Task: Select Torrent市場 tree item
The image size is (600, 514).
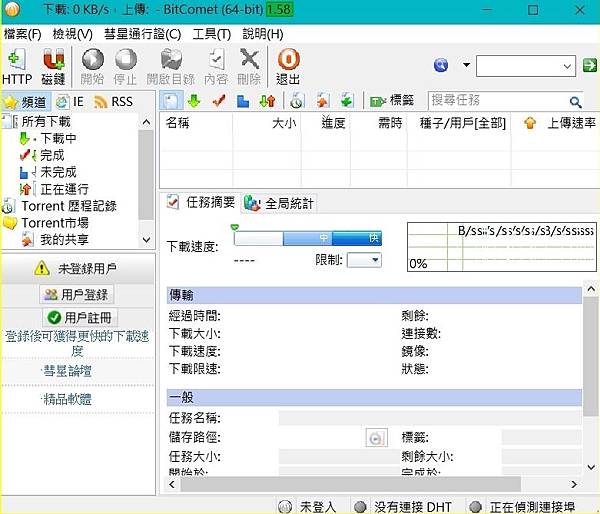Action: click(x=55, y=222)
